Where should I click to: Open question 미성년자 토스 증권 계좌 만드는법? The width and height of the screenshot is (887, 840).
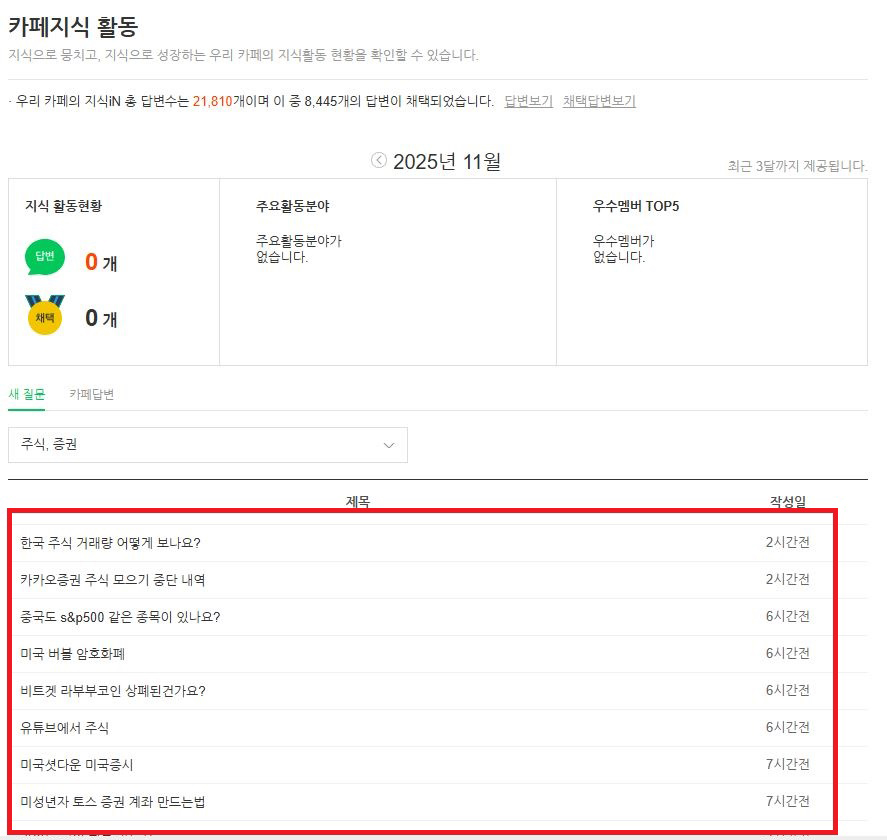113,802
